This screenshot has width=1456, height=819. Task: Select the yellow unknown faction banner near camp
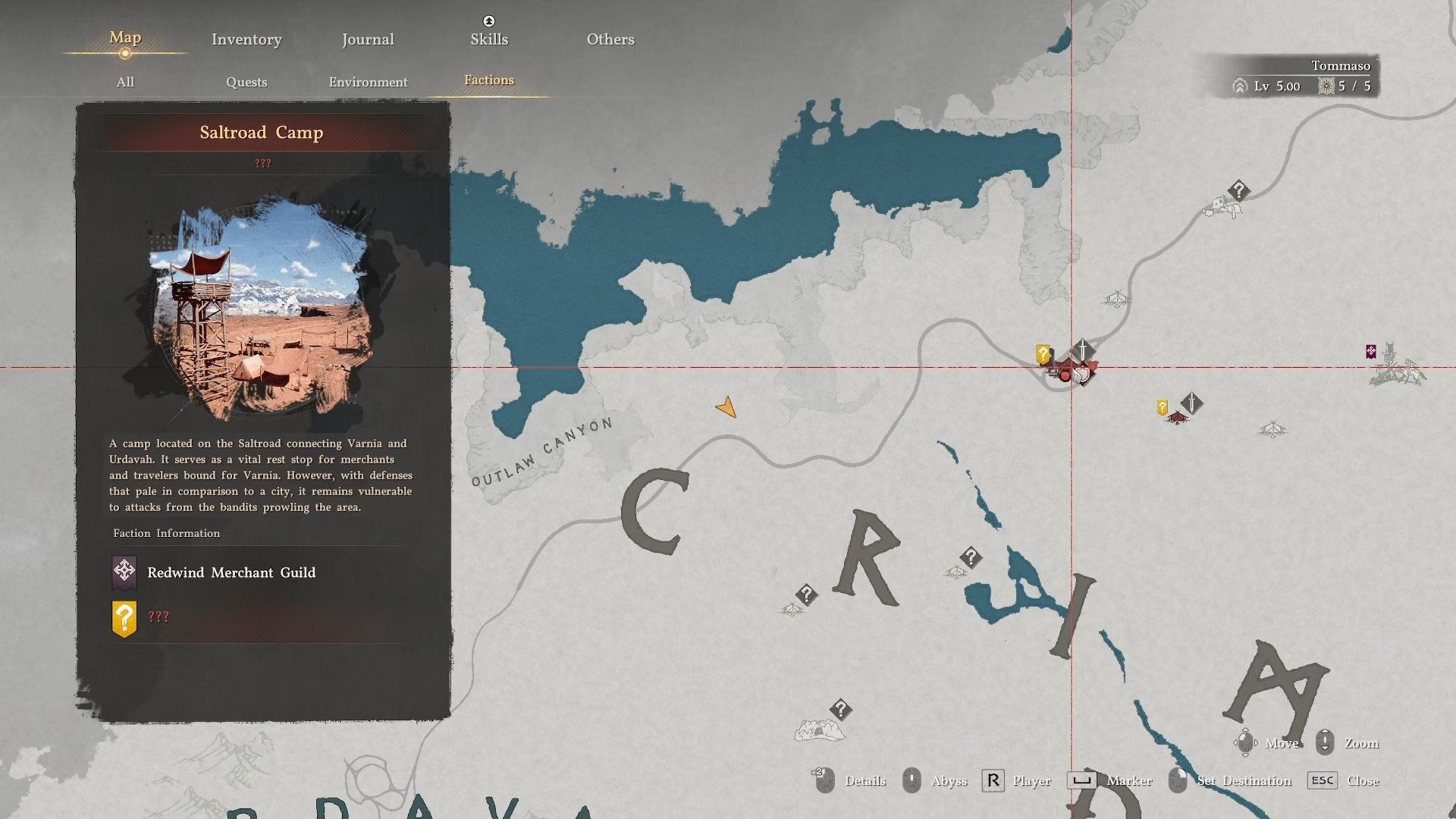click(x=1043, y=354)
